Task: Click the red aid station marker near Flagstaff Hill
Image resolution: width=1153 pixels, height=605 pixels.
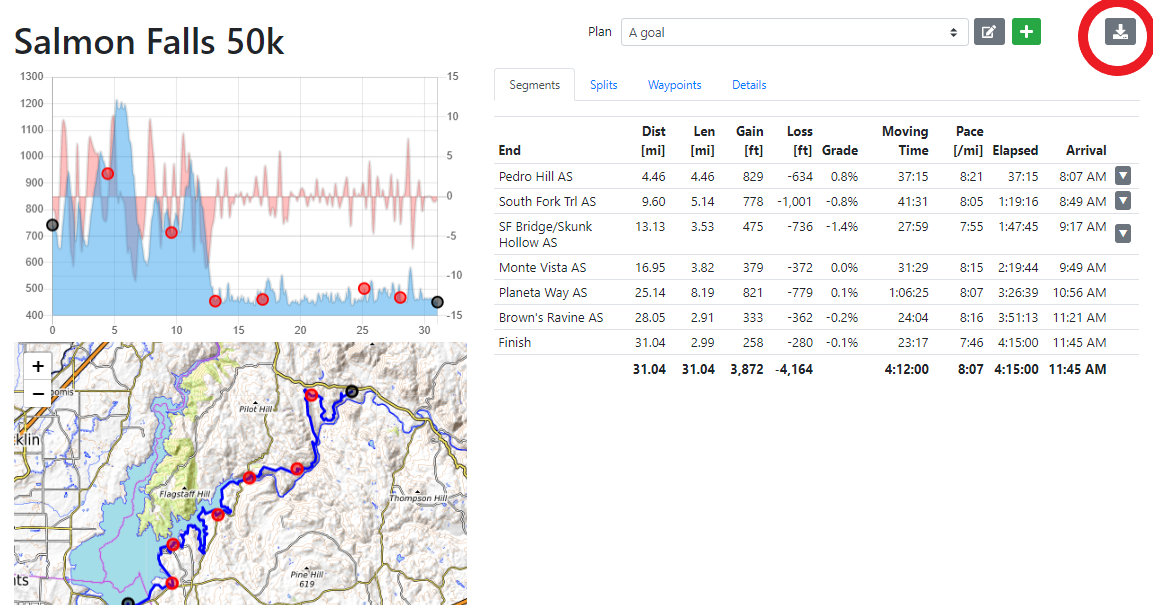Action: pos(218,516)
